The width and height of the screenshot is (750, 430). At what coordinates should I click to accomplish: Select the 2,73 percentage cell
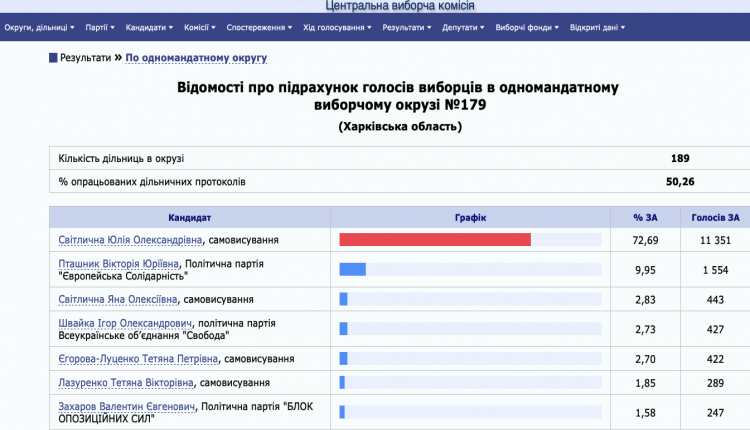click(x=645, y=329)
